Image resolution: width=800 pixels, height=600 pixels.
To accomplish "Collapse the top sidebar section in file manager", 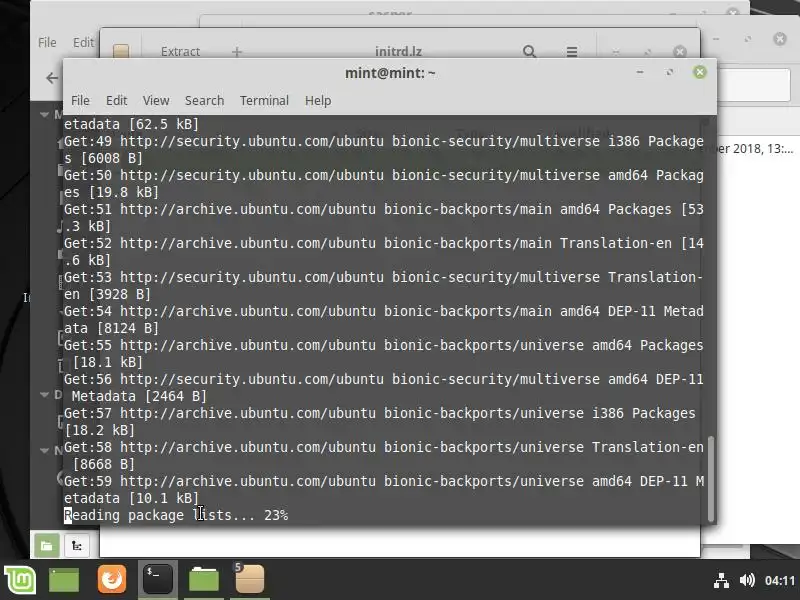I will pyautogui.click(x=44, y=114).
